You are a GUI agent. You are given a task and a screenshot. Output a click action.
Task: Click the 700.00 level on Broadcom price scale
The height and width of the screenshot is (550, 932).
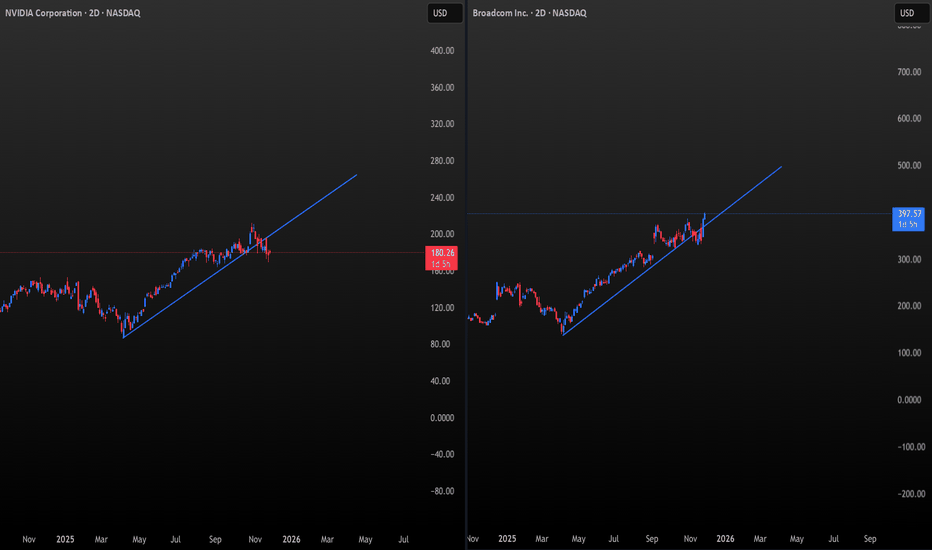[908, 72]
